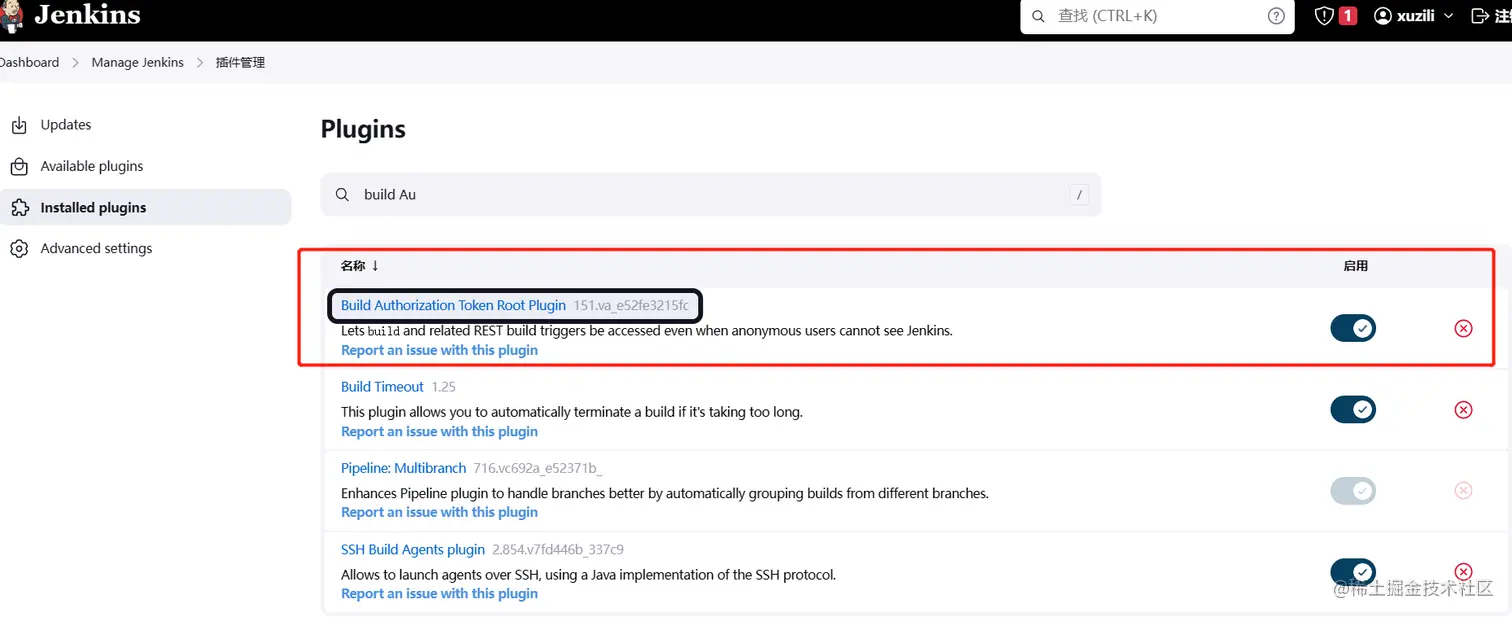Click the Jenkins logo in header
Viewport: 1512px width, 617px height.
tap(70, 16)
